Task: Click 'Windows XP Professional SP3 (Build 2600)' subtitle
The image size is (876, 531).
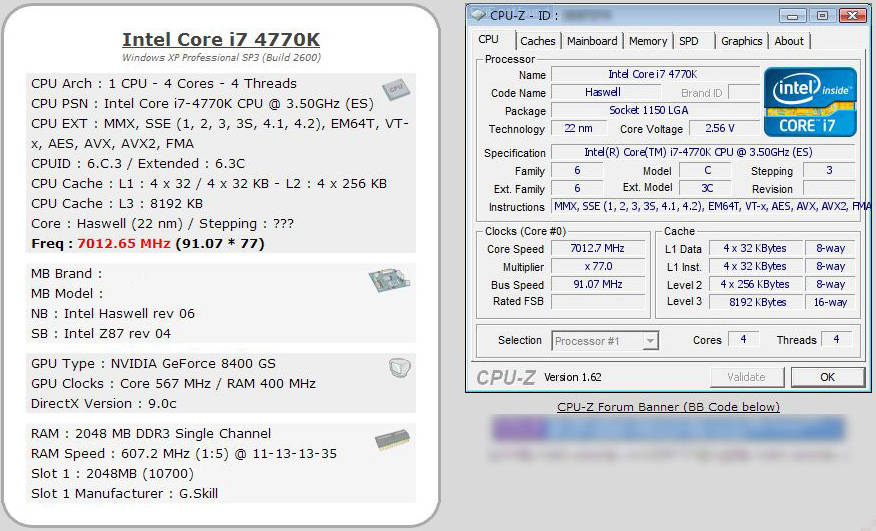Action: [x=221, y=58]
